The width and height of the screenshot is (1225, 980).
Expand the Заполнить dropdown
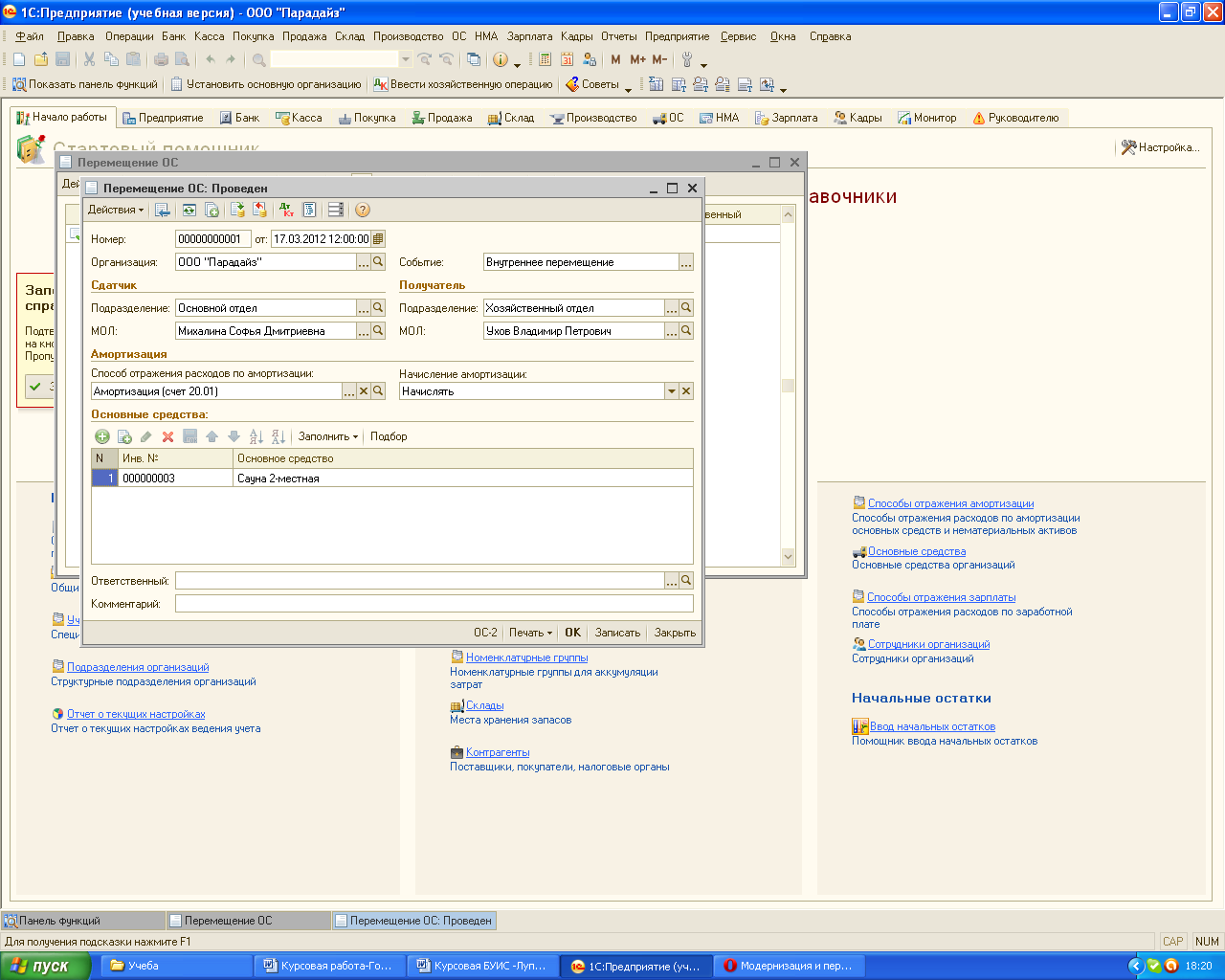click(x=328, y=436)
